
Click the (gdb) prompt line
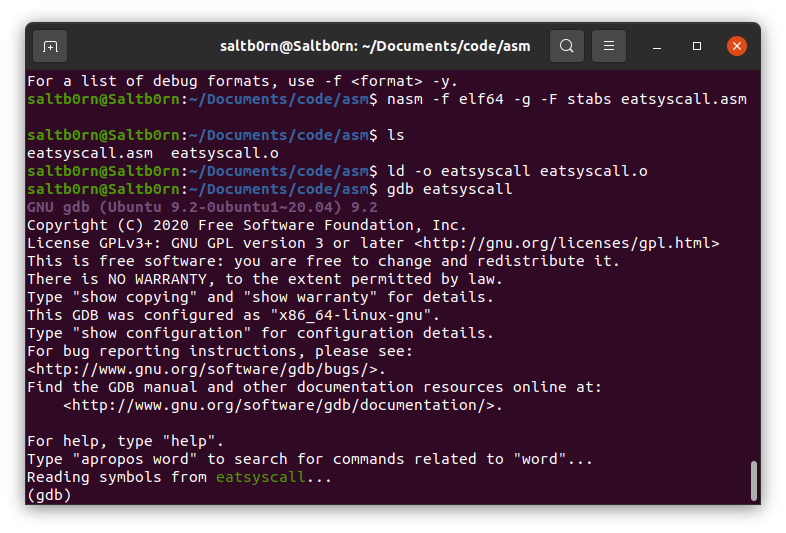(x=49, y=495)
